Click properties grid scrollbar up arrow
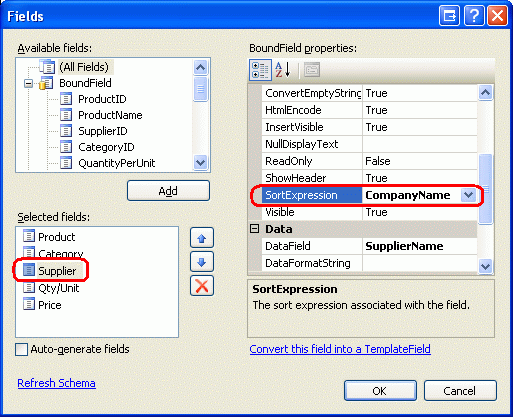513x417 pixels. (485, 92)
